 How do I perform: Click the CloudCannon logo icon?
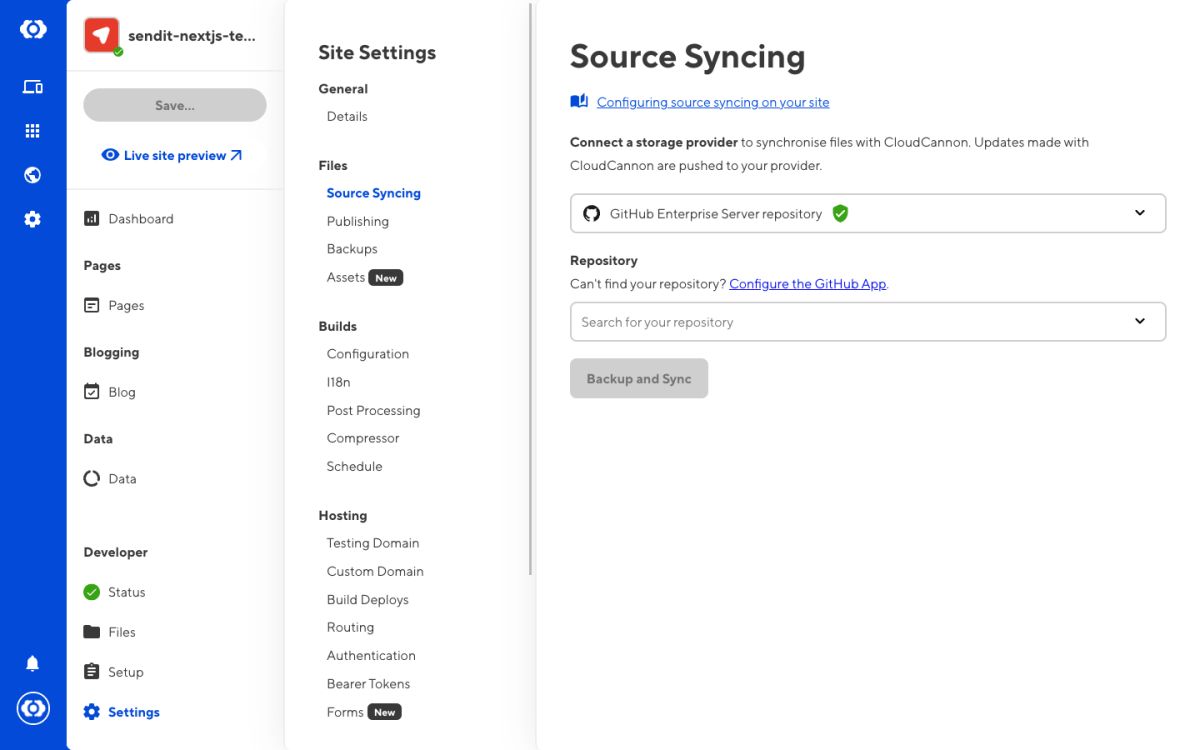point(33,30)
